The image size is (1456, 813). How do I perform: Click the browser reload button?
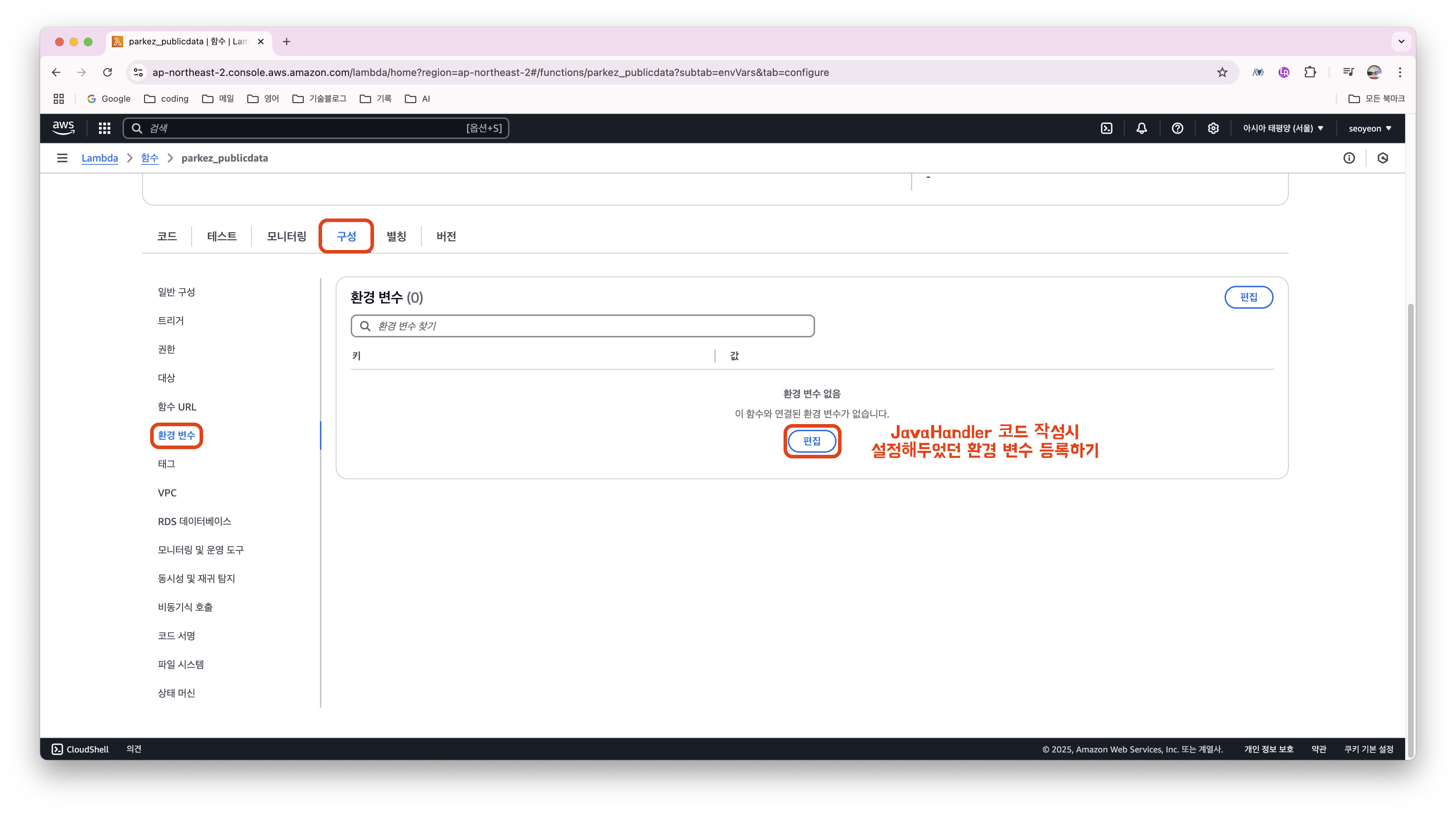coord(107,72)
